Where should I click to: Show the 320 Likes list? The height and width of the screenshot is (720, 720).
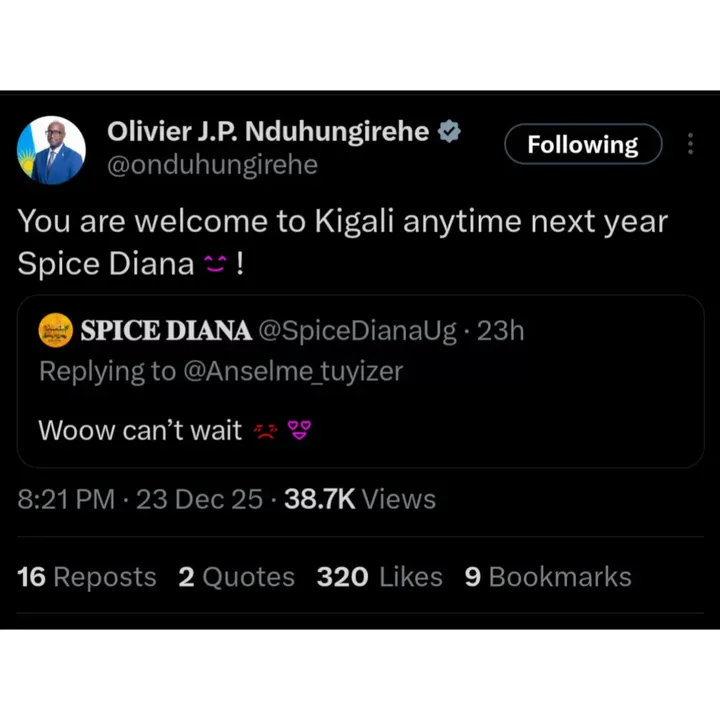pyautogui.click(x=379, y=577)
